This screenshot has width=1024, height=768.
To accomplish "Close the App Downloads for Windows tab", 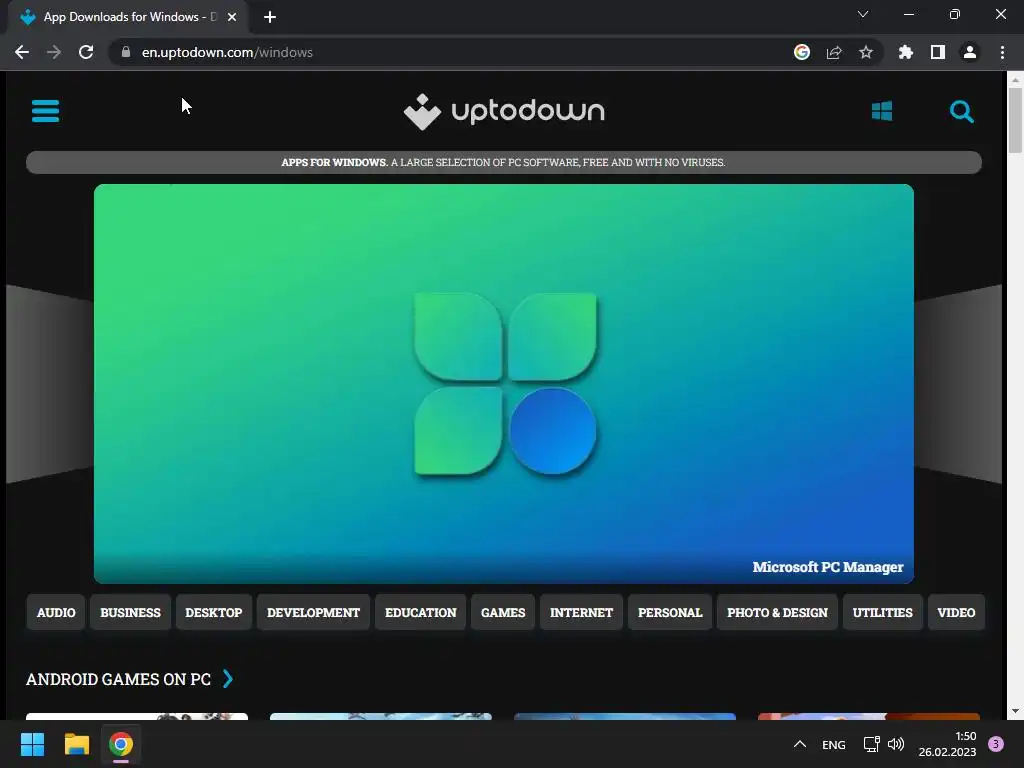I will 232,17.
